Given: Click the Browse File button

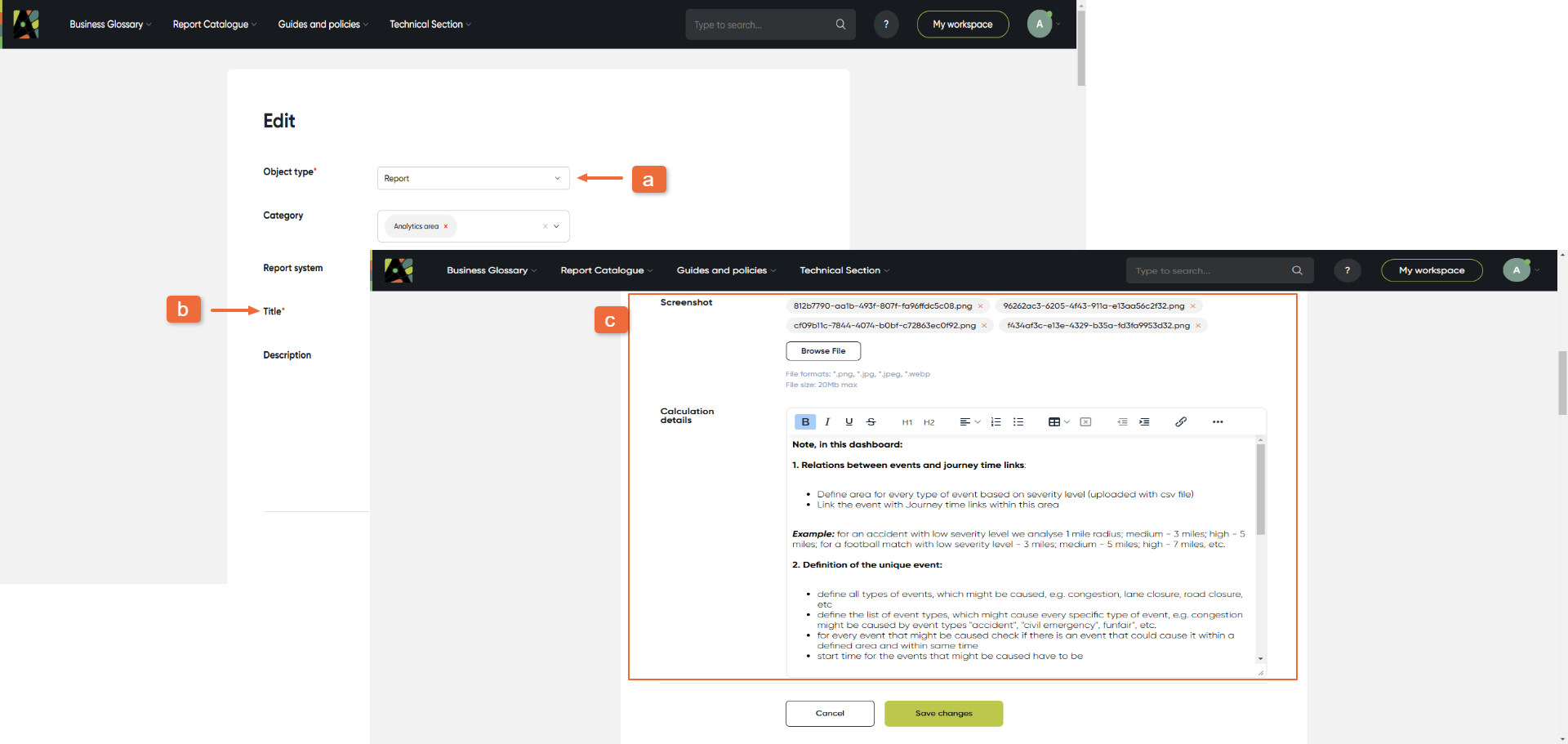Looking at the screenshot, I should tap(823, 351).
